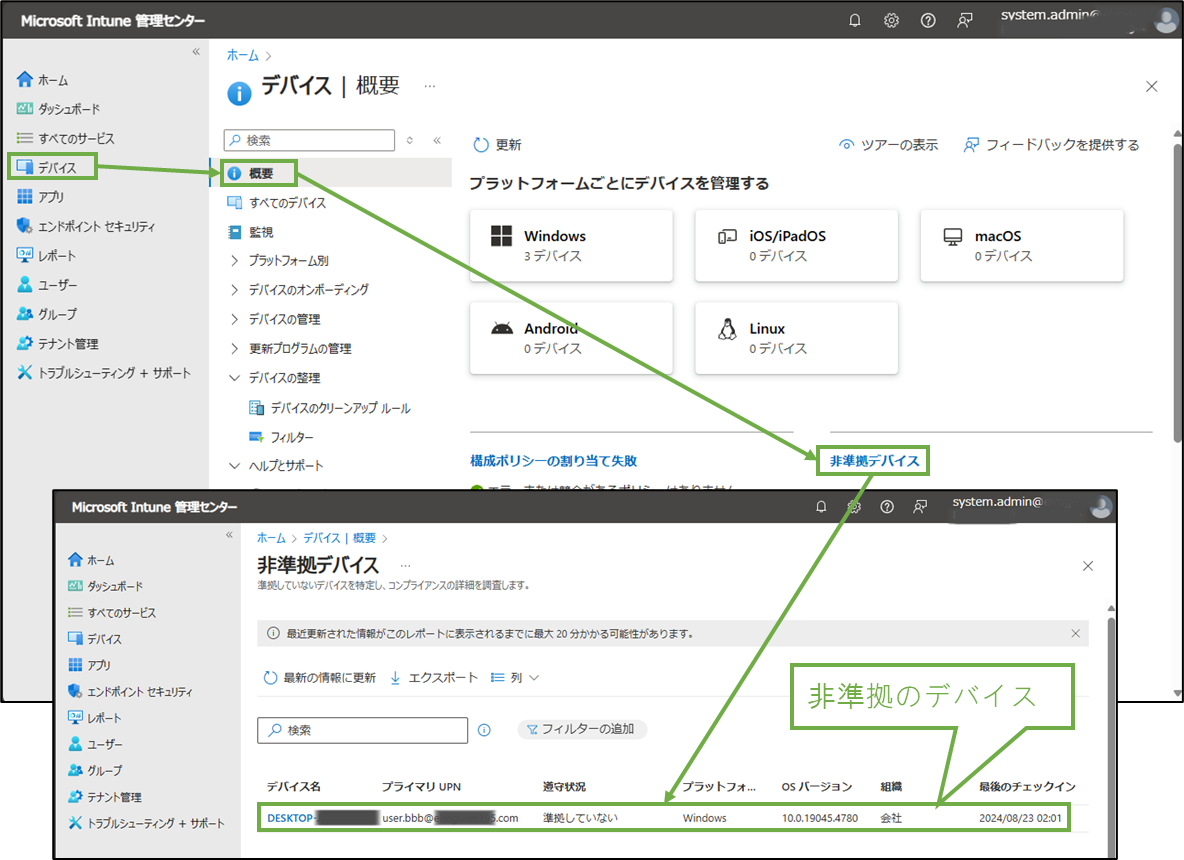The width and height of the screenshot is (1184, 860).
Task: Open help icon in front window header
Action: (887, 507)
